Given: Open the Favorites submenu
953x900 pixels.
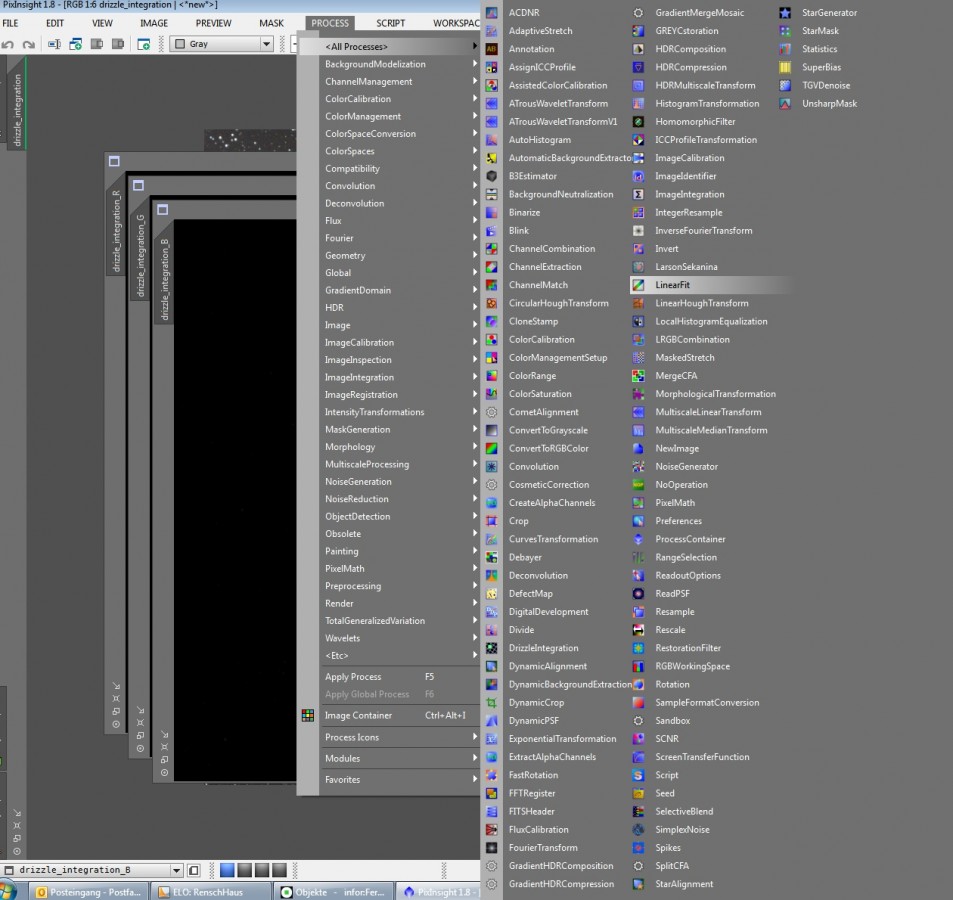Looking at the screenshot, I should pos(397,780).
